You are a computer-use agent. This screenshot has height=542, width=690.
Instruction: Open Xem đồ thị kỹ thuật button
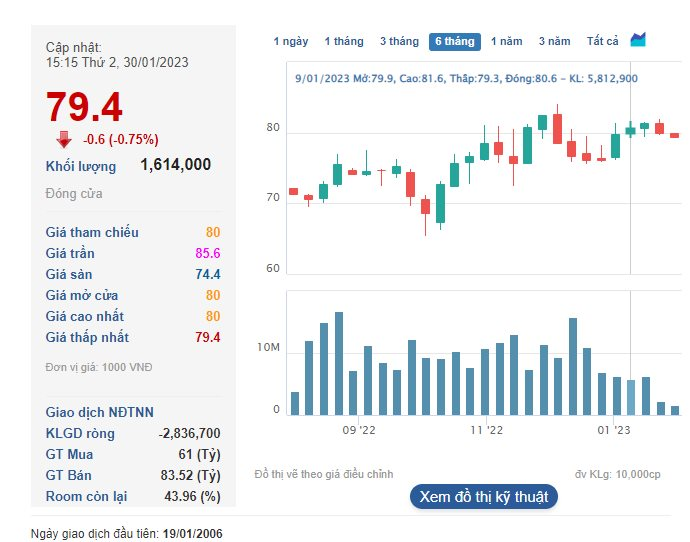click(x=484, y=497)
